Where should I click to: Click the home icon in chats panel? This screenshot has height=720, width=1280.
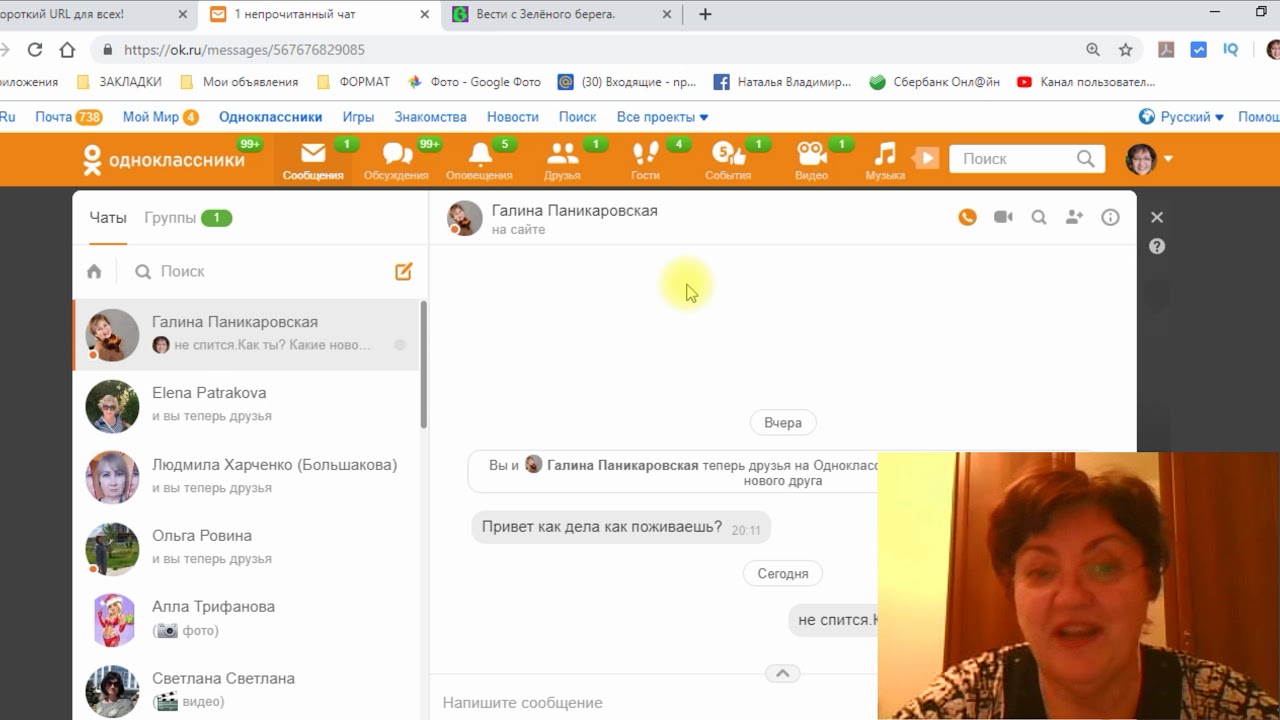tap(94, 271)
